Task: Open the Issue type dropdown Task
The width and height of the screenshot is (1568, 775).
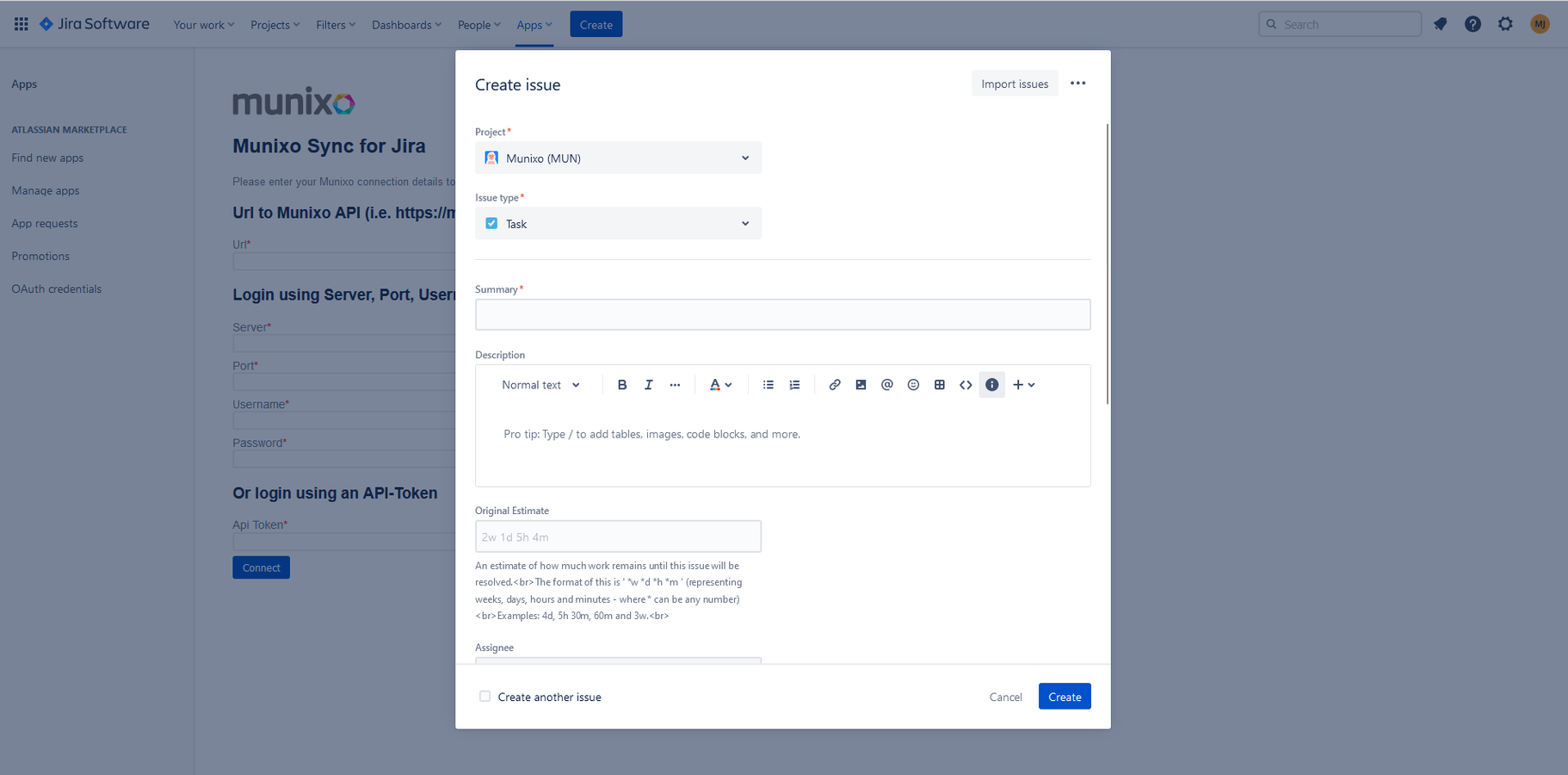Action: (x=618, y=223)
